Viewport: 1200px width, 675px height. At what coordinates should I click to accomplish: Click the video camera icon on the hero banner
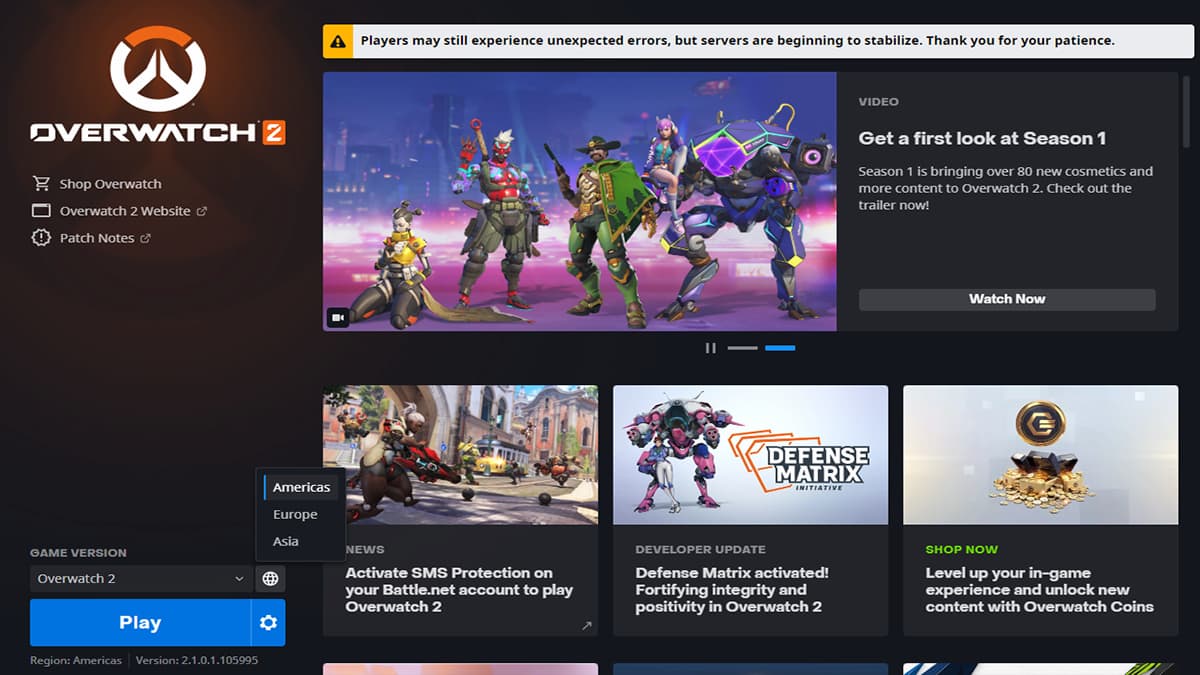(x=337, y=316)
